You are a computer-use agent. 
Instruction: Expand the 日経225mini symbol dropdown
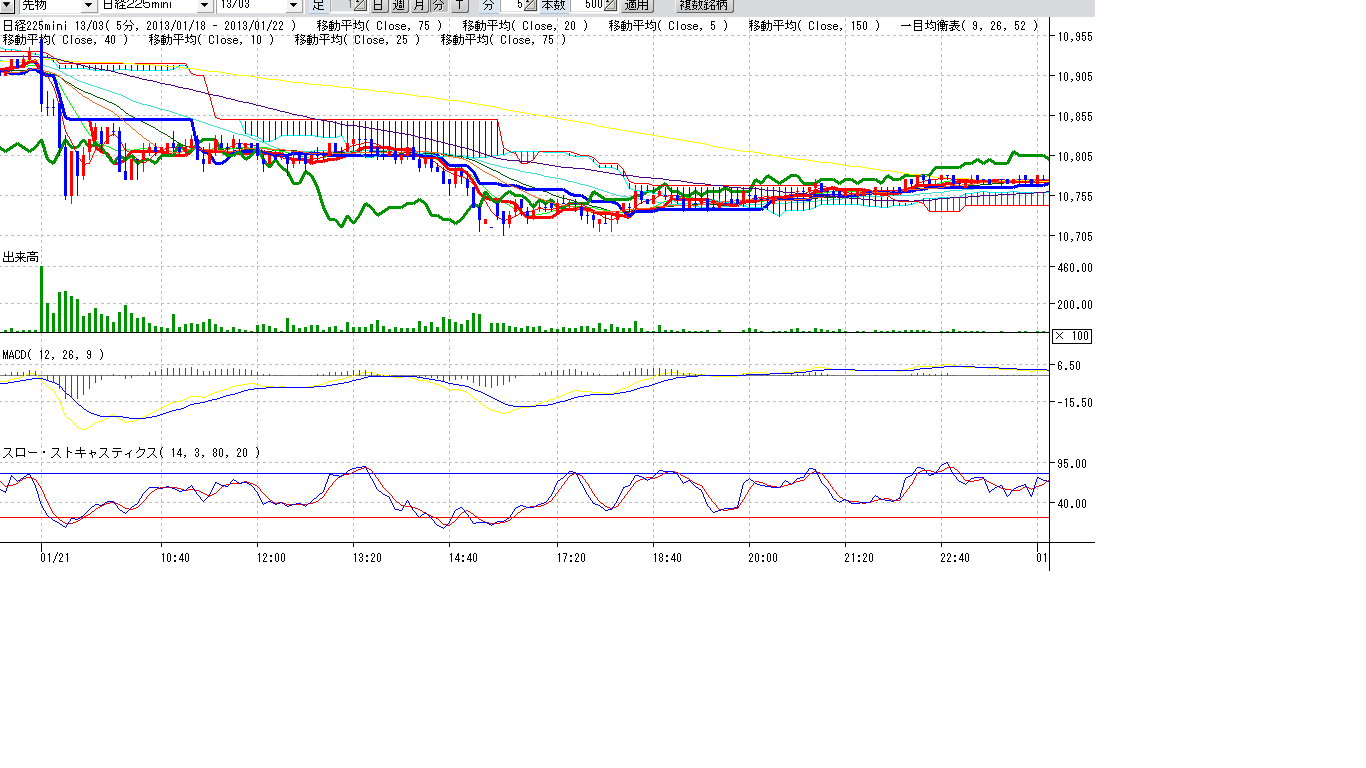[205, 5]
